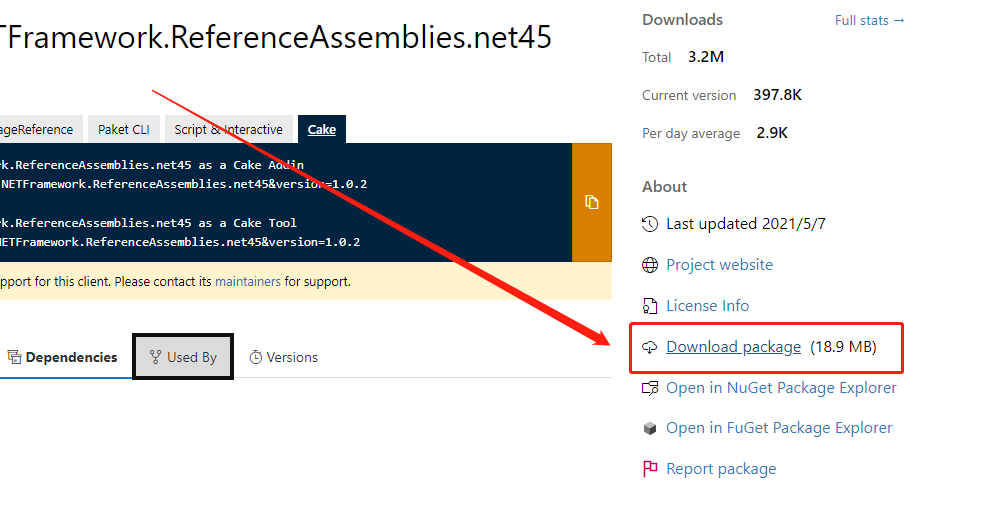Click the globe icon beside Project website
The image size is (992, 508).
pos(650,265)
